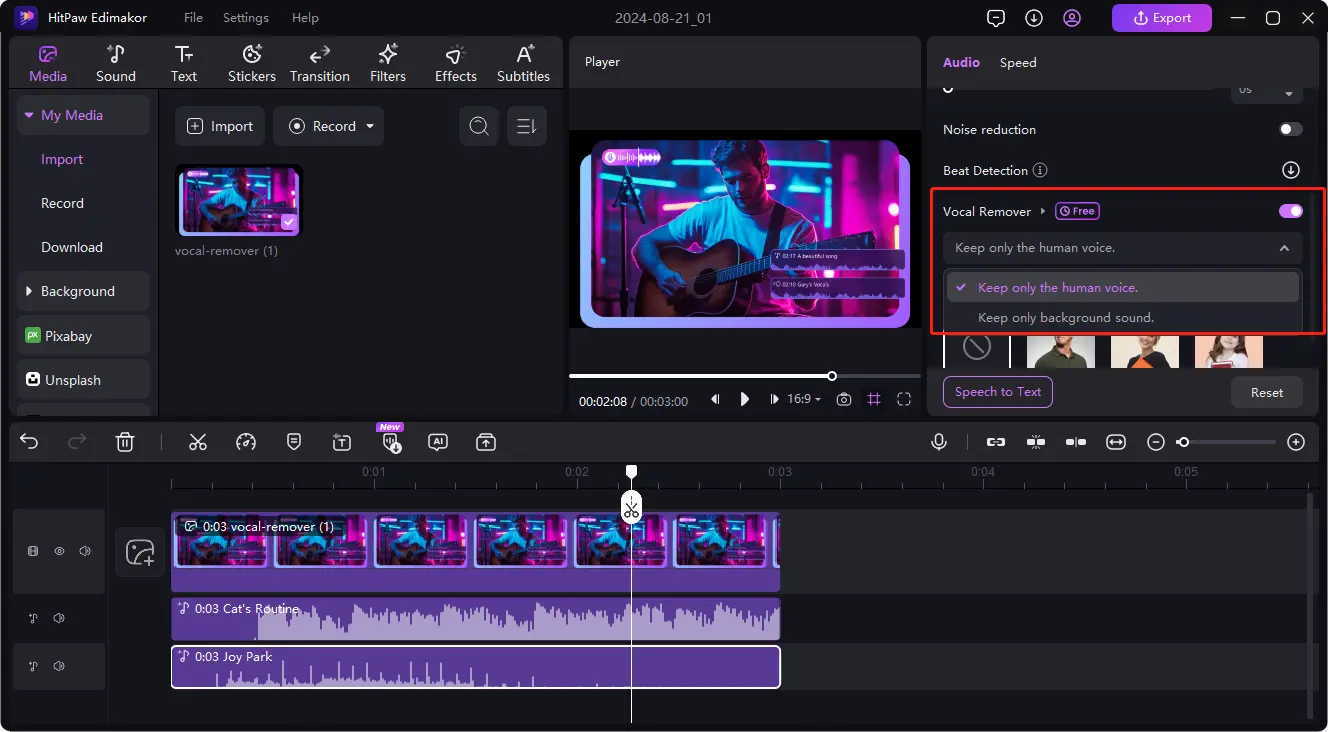Take a snapshot with the camera icon
Screen dimensions: 1328x732
[x=844, y=399]
